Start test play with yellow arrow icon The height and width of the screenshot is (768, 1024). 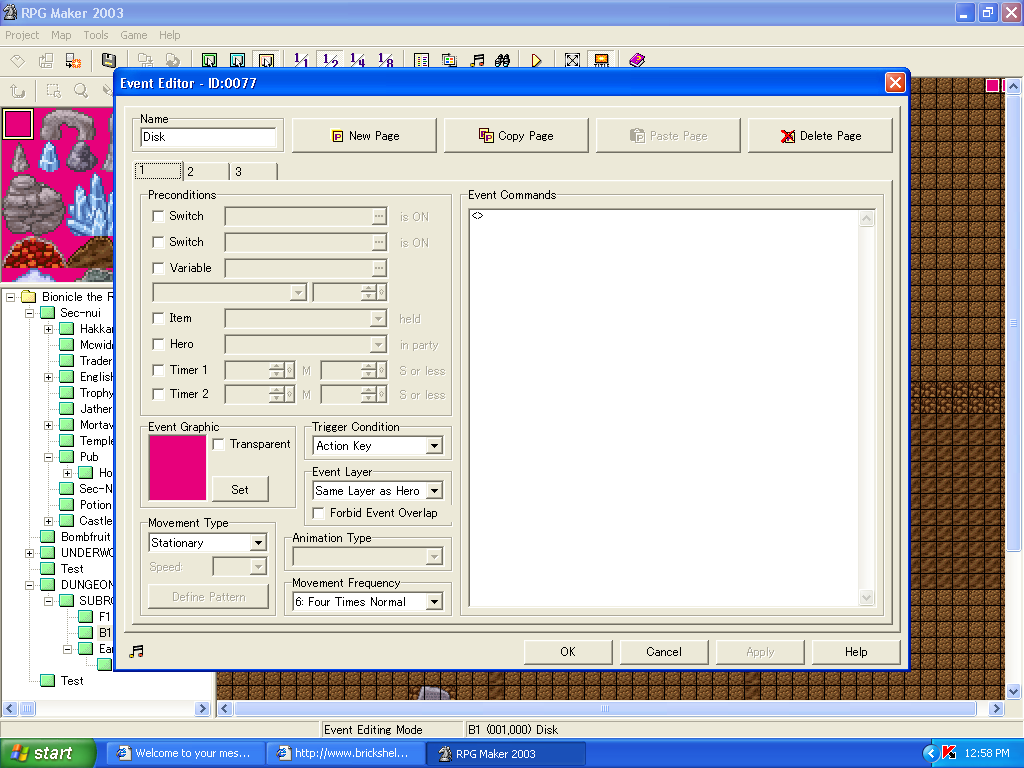(x=536, y=61)
